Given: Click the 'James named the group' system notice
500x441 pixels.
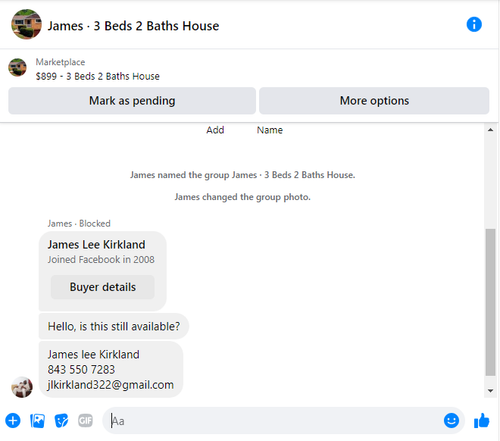Looking at the screenshot, I should coord(242,175).
